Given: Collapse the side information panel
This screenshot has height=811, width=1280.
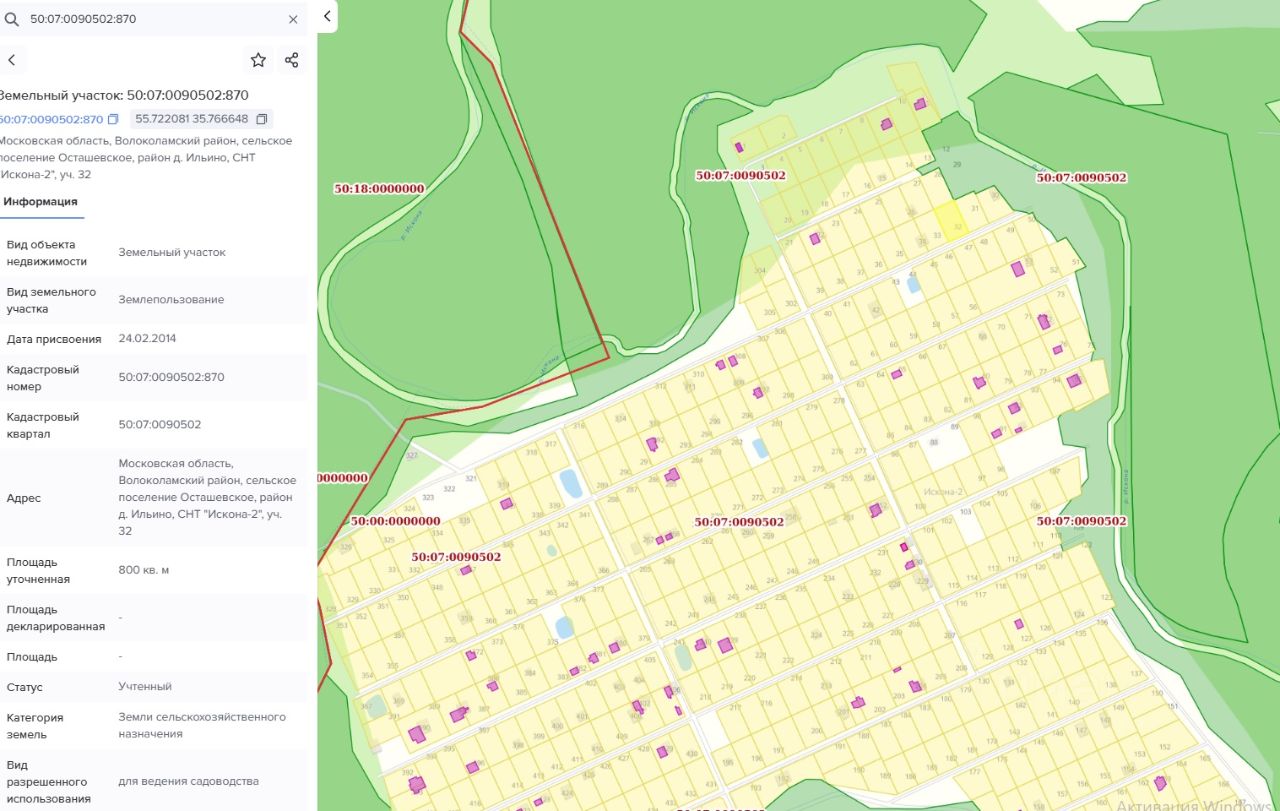Looking at the screenshot, I should pyautogui.click(x=327, y=16).
